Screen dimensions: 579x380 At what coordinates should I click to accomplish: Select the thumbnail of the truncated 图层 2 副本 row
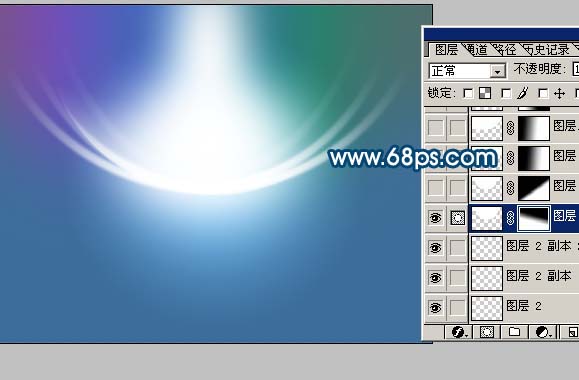[487, 248]
